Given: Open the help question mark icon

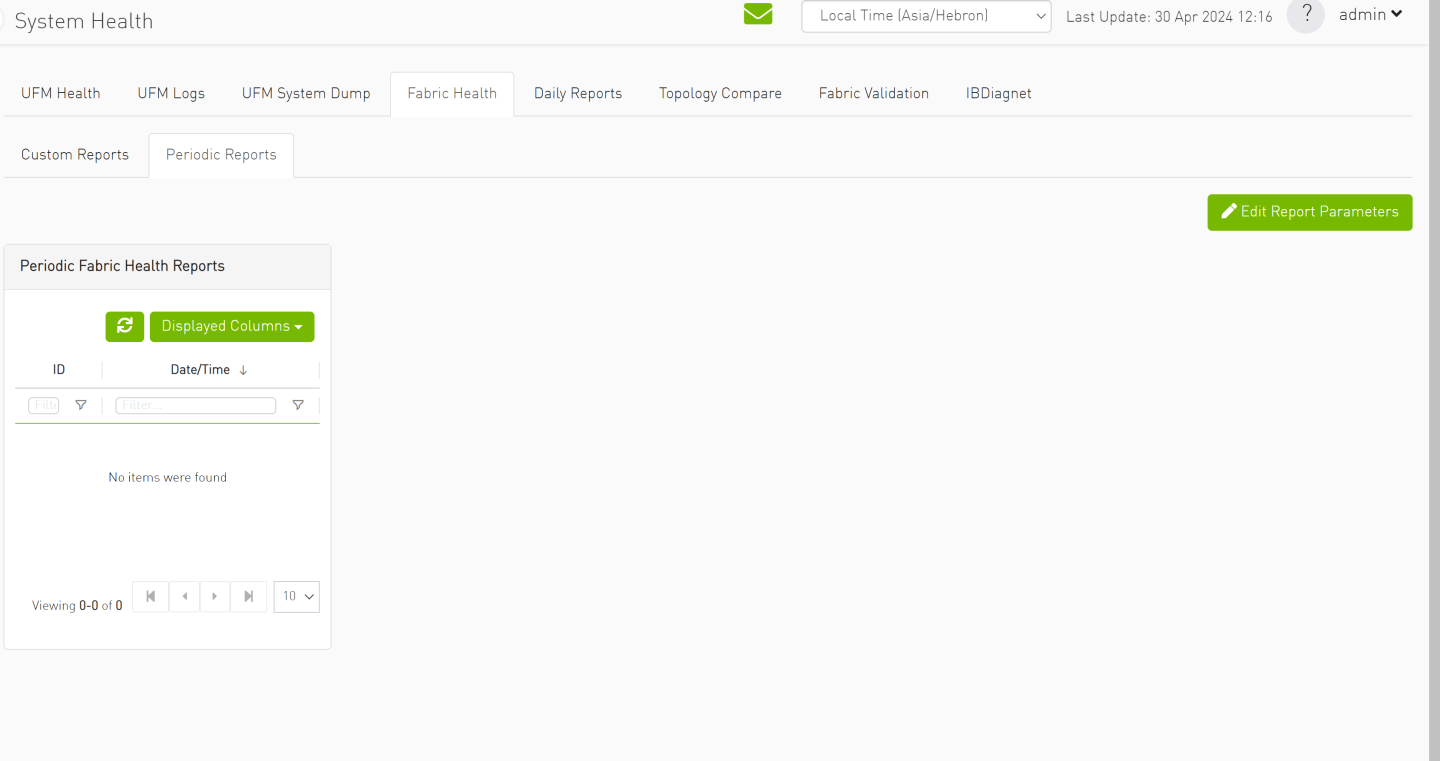Looking at the screenshot, I should [1305, 15].
